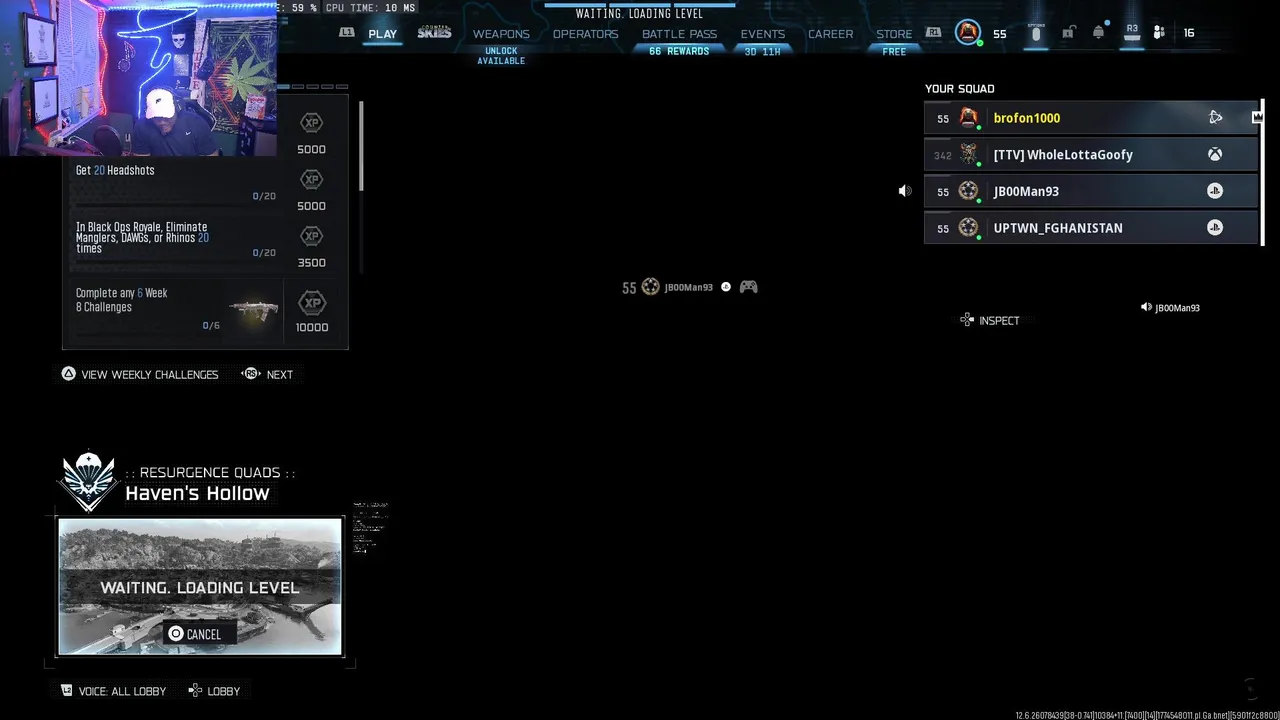The width and height of the screenshot is (1280, 720).
Task: Click the R3 icon beside NEXT
Action: [x=250, y=374]
